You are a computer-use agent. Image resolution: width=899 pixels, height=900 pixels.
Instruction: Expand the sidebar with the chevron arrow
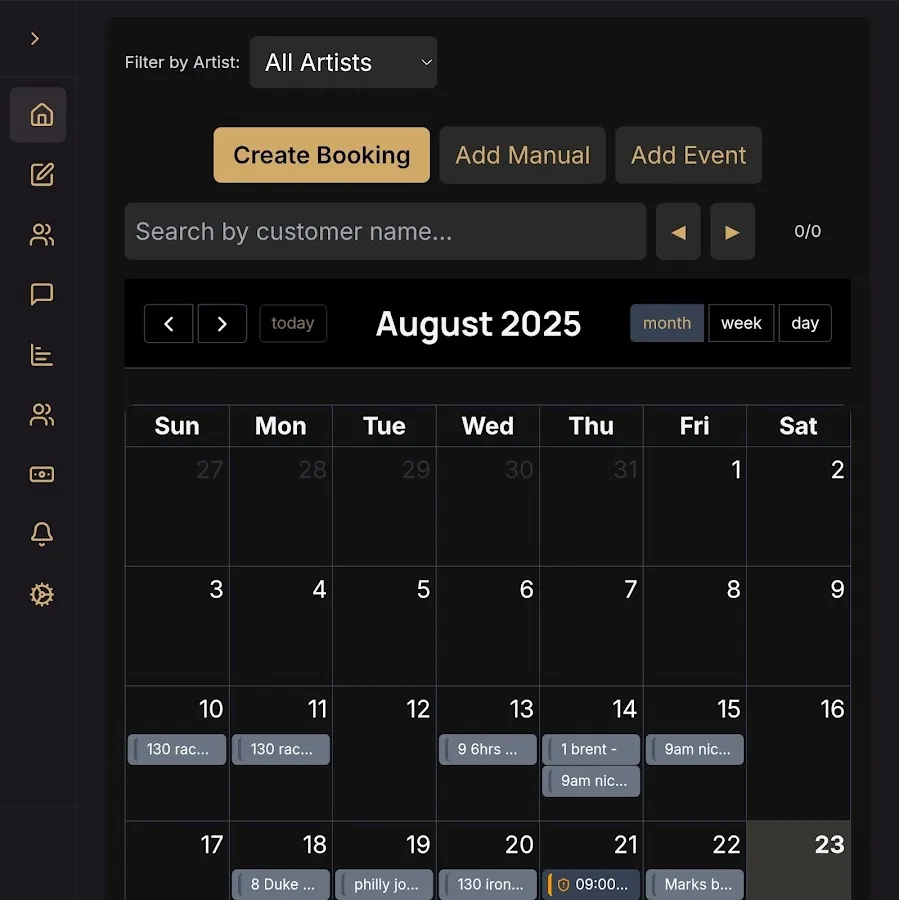coord(35,39)
